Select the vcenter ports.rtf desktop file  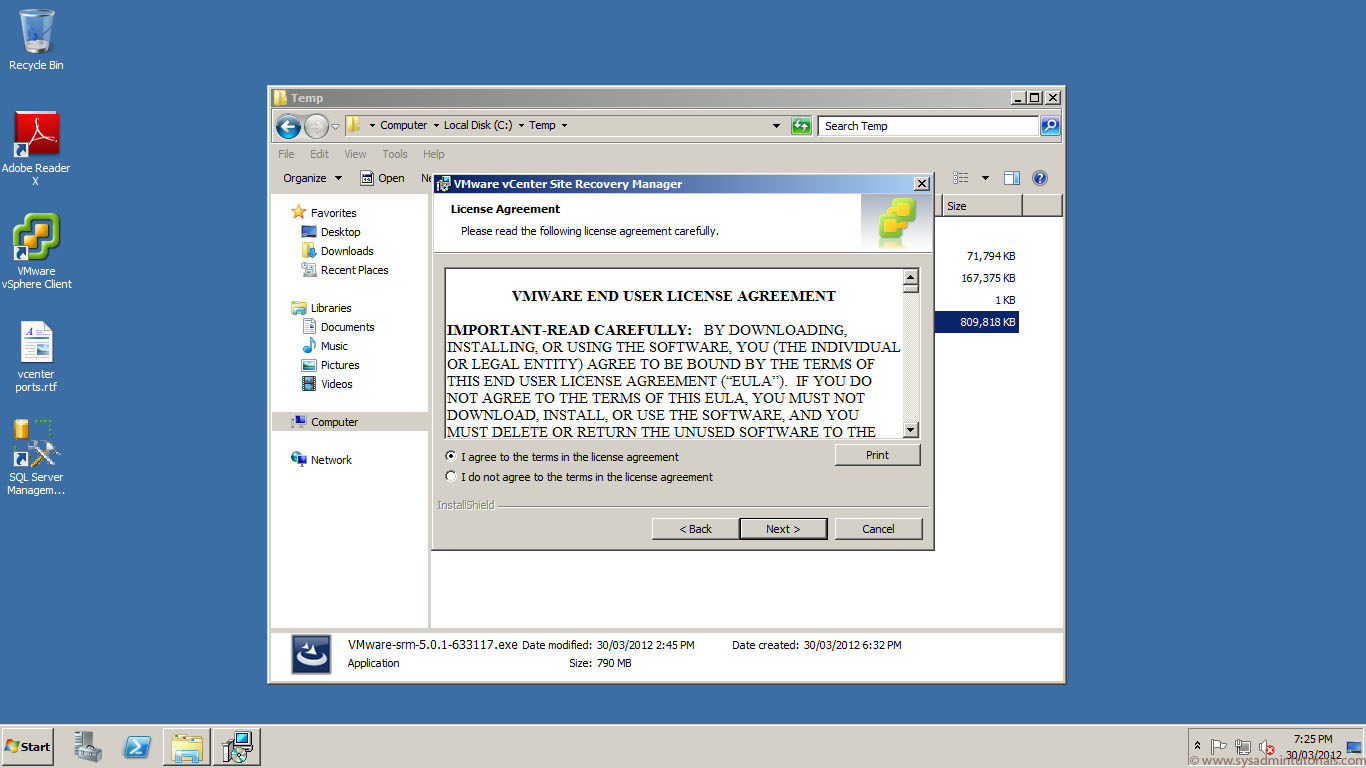36,356
